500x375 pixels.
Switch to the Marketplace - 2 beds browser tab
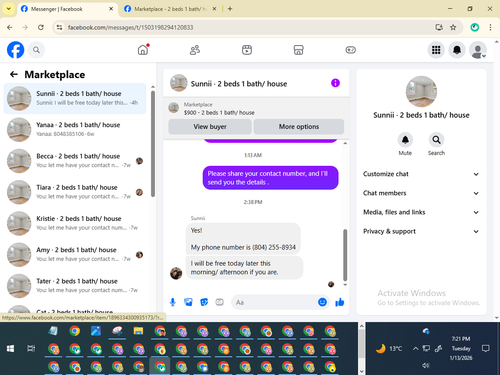tap(170, 9)
